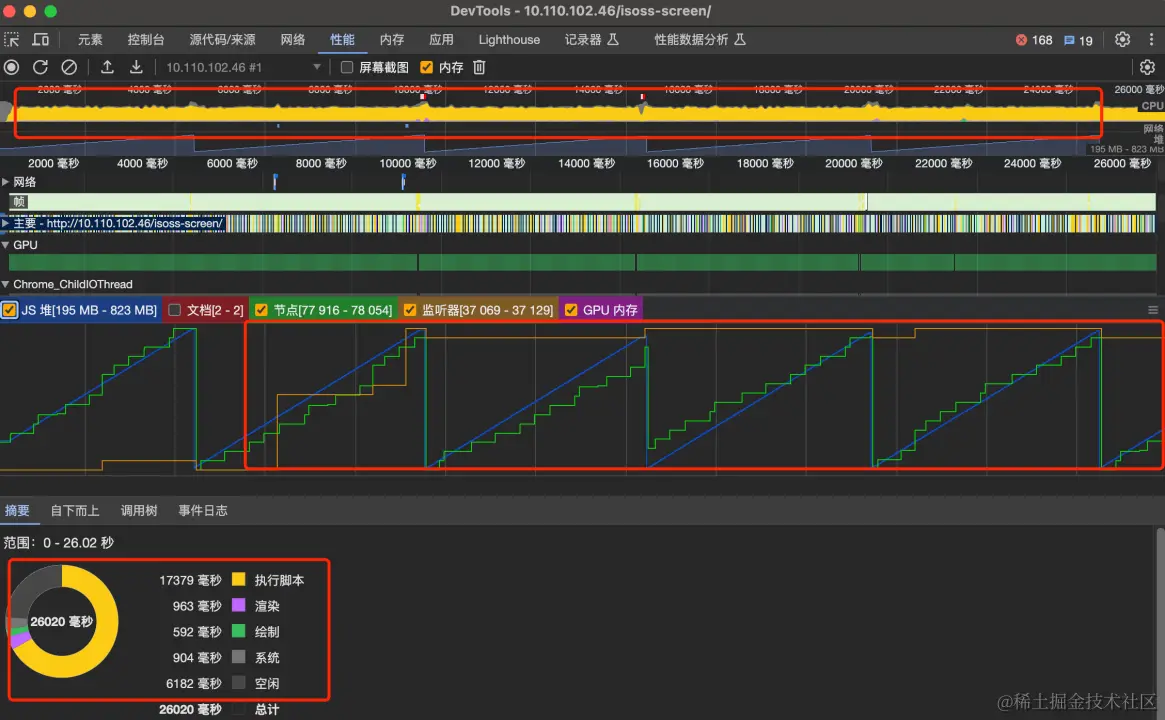Switch to the 应用 tab
Screen dimensions: 1165x720
[441, 39]
